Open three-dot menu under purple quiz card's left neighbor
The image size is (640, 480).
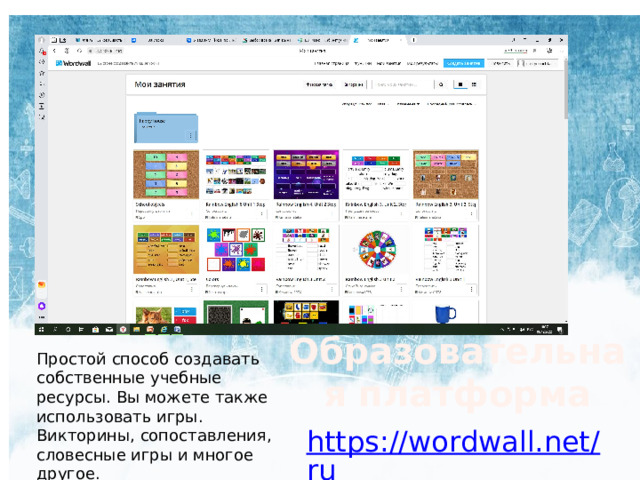262,214
